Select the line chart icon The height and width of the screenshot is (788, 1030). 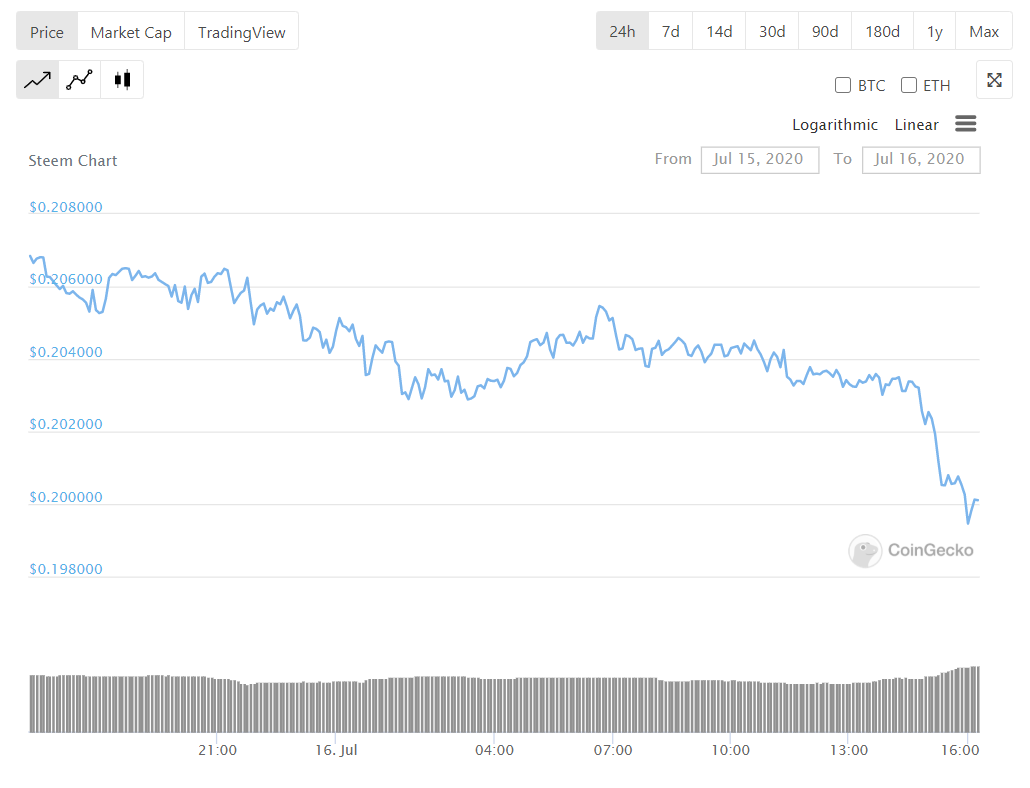coord(38,80)
